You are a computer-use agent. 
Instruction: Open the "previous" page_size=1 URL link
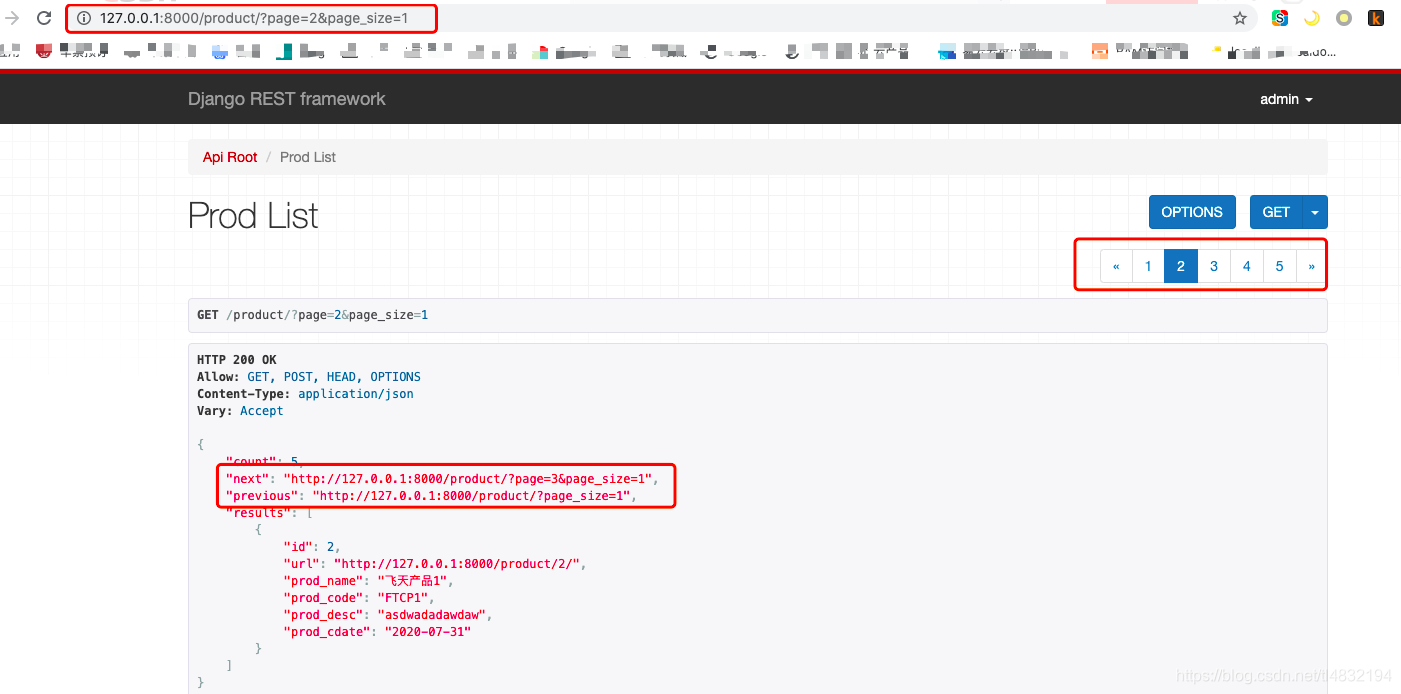(x=472, y=496)
